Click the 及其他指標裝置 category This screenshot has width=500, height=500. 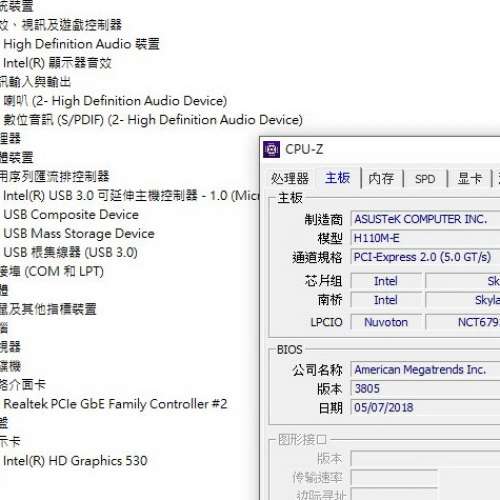click(x=48, y=309)
